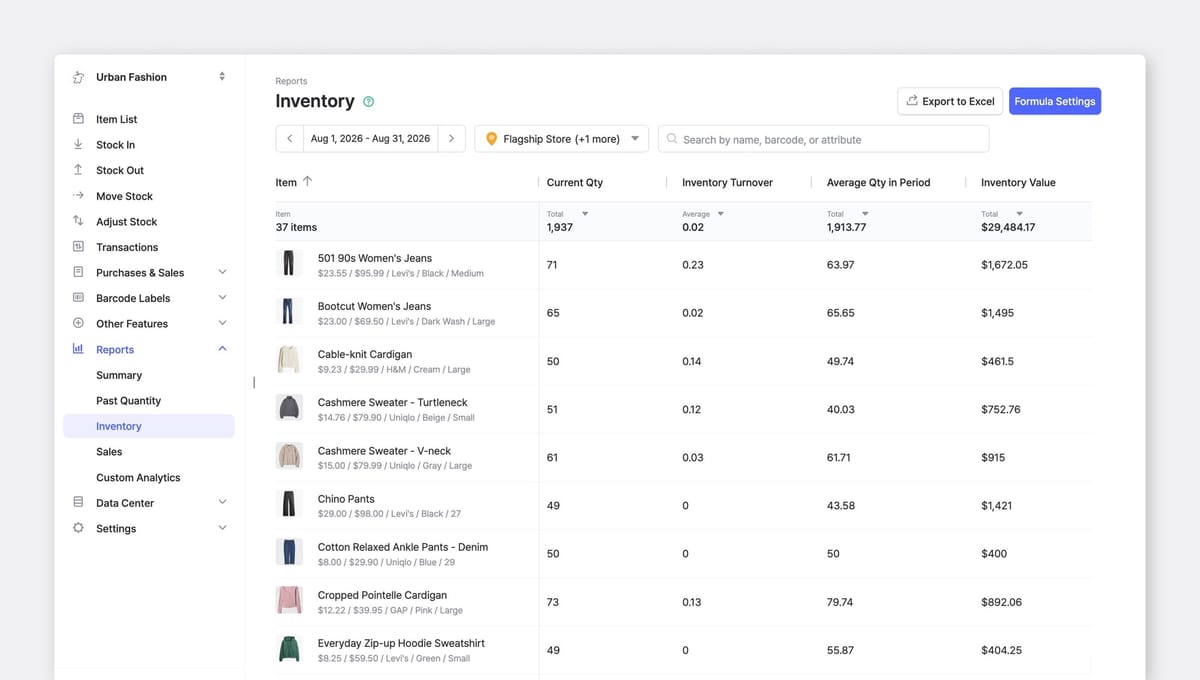Viewport: 1200px width, 680px height.
Task: Click the $1,672.05 inventory value cell
Action: [x=1004, y=265]
